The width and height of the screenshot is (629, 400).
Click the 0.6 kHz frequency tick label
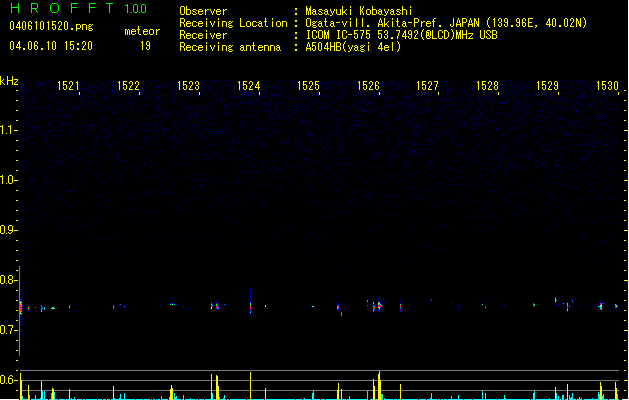(x=7, y=380)
